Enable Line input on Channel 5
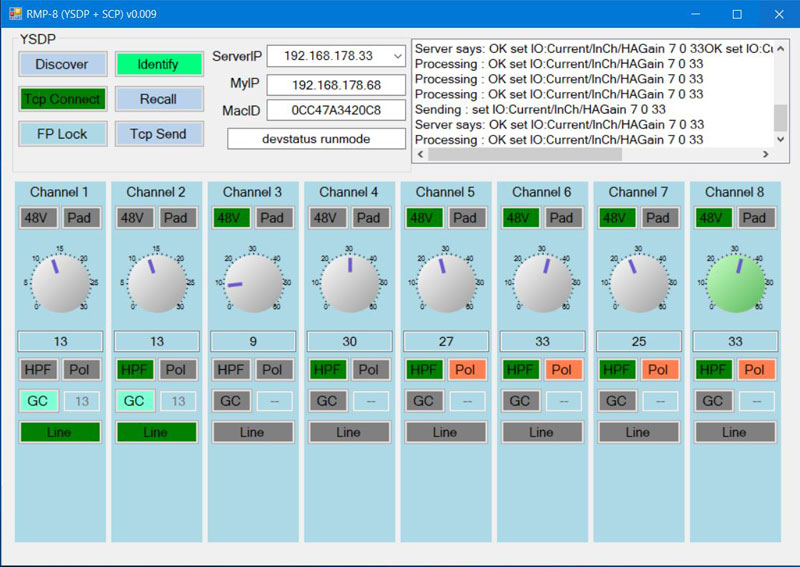The width and height of the screenshot is (800, 567). [x=446, y=433]
